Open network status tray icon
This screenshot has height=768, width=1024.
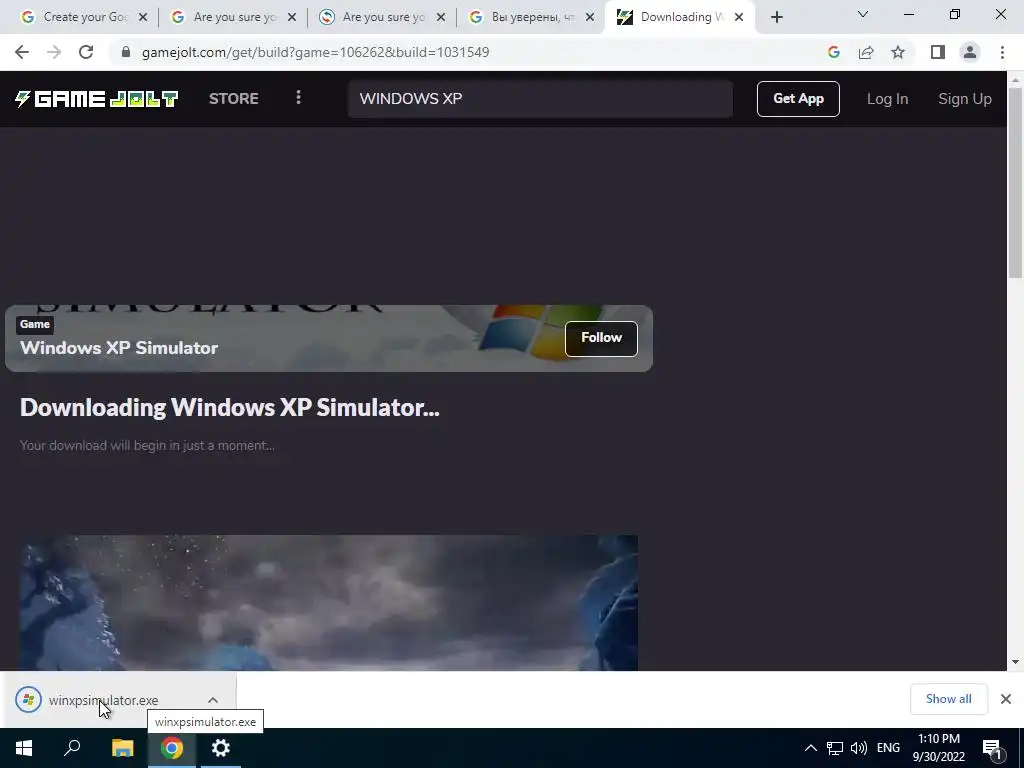835,748
